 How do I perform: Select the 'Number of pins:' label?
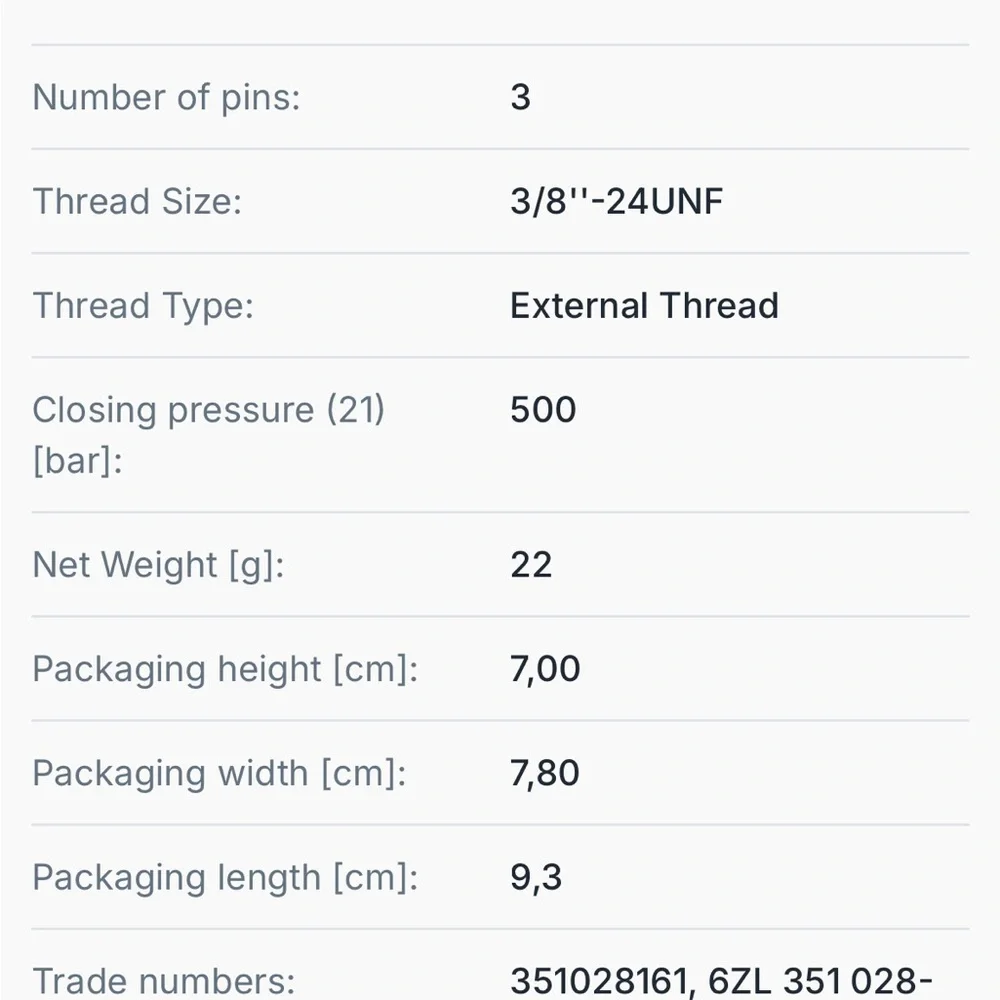(166, 98)
